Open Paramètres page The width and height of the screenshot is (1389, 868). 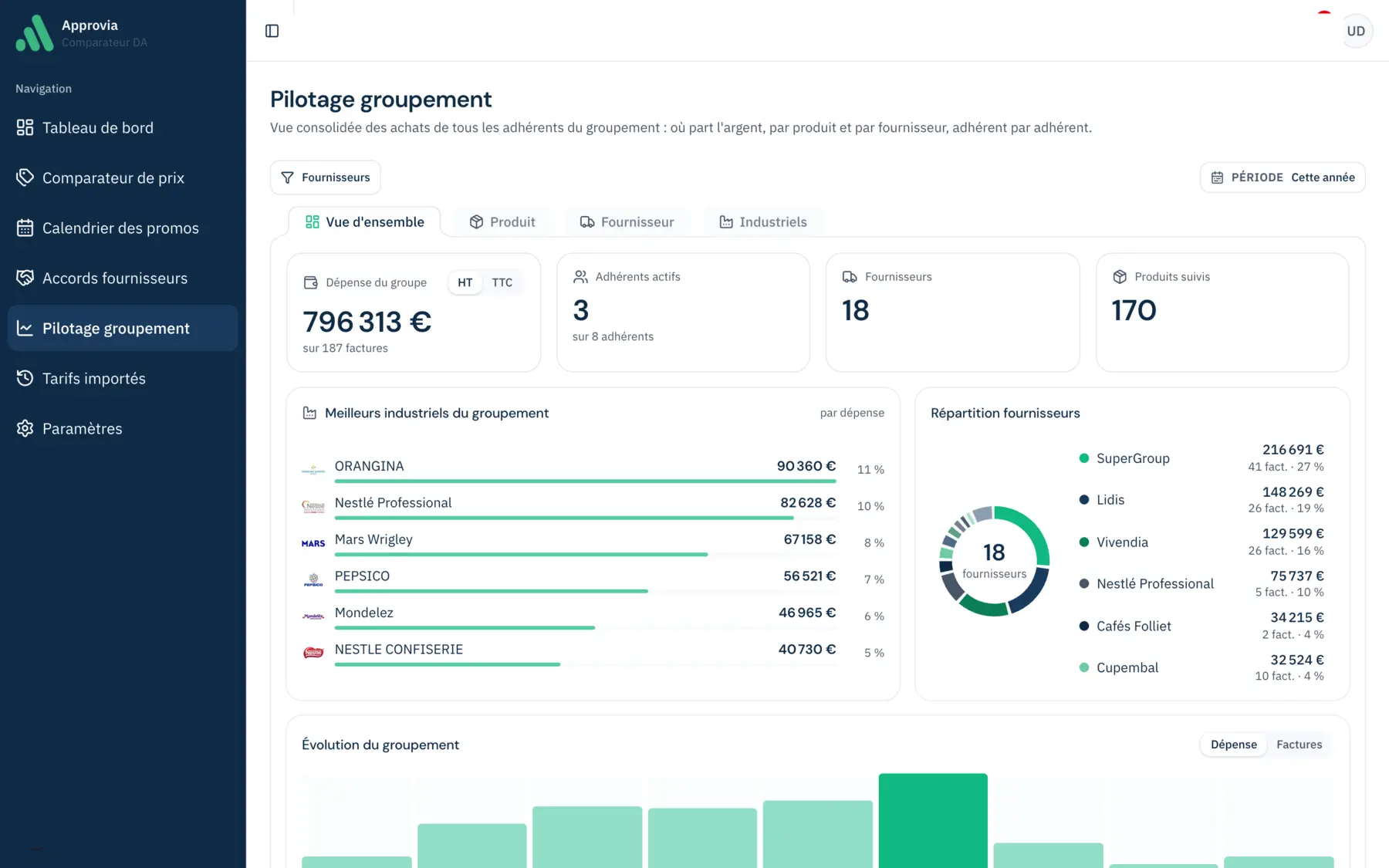(123, 428)
